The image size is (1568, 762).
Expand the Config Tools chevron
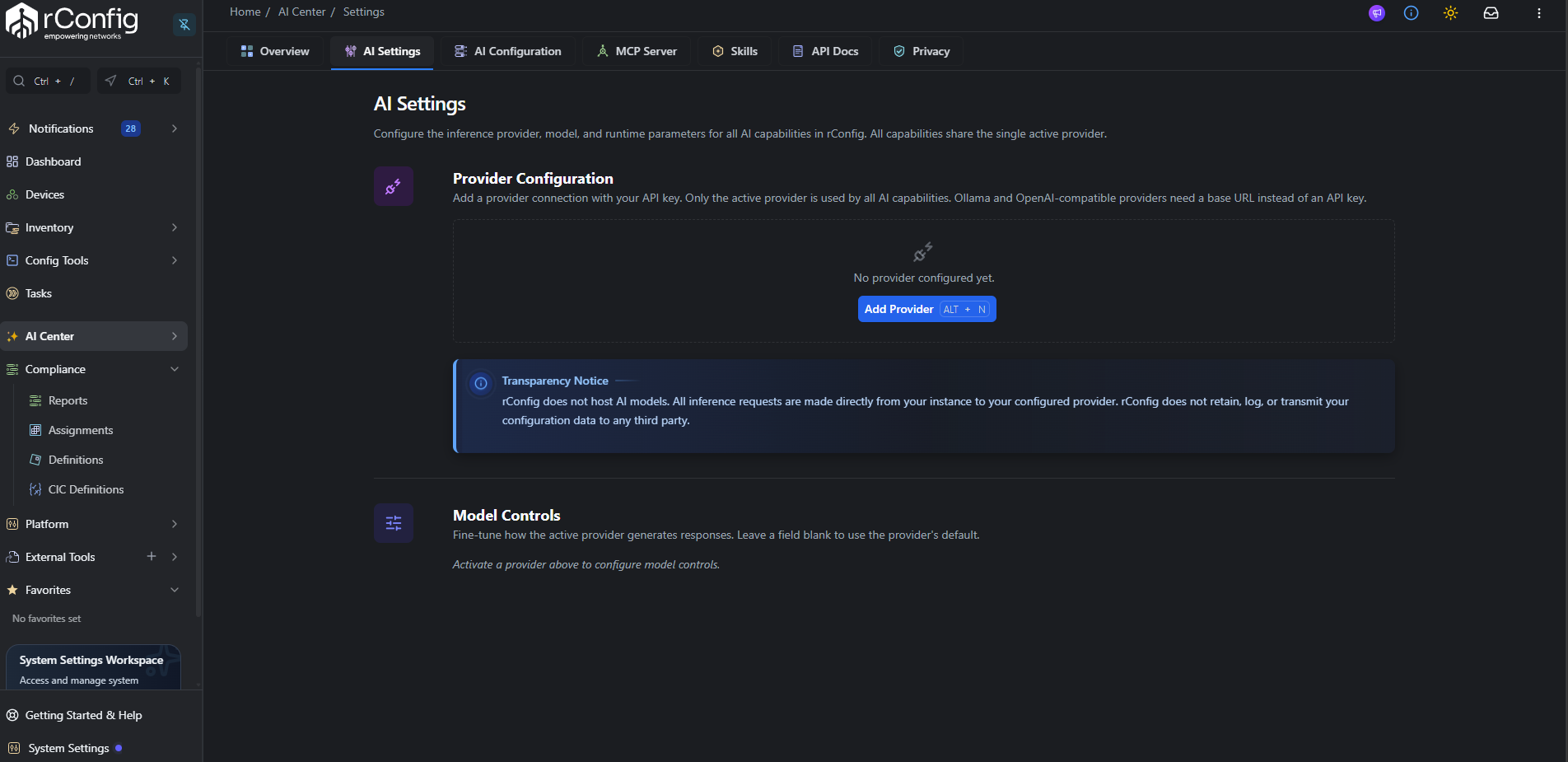click(175, 260)
